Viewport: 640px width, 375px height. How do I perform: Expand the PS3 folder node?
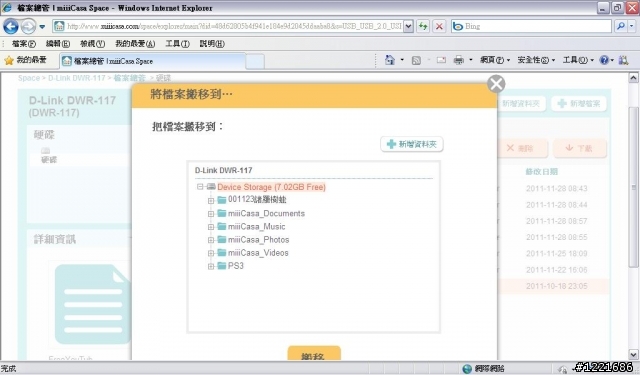click(211, 266)
